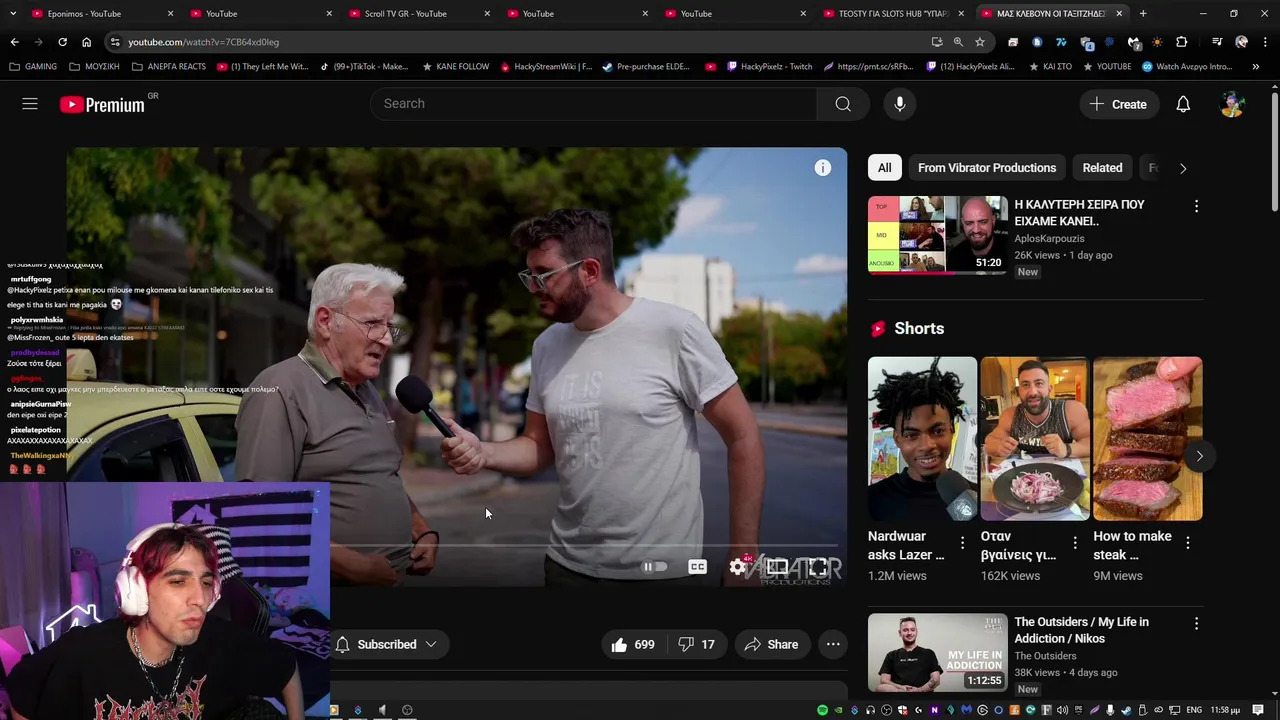
Task: Open OBS icon on taskbar
Action: [x=407, y=710]
